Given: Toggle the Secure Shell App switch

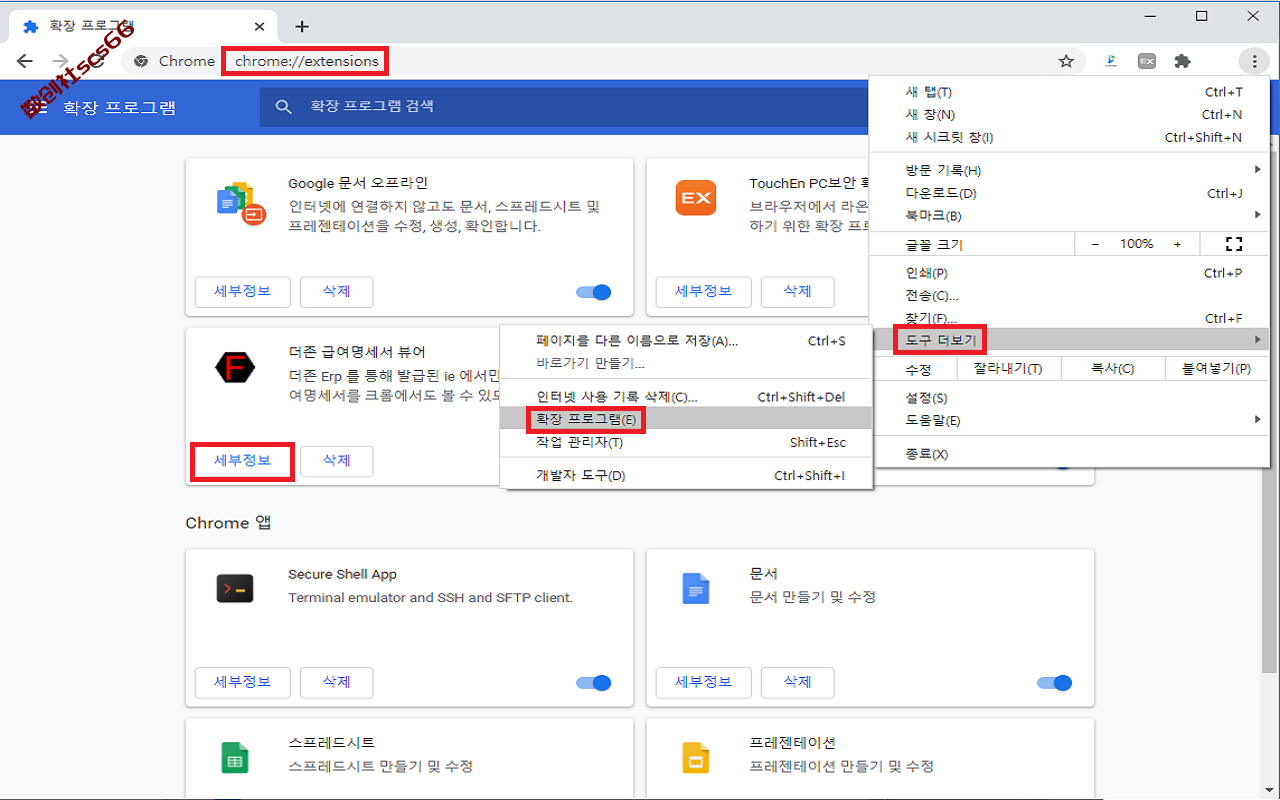Looking at the screenshot, I should 594,683.
